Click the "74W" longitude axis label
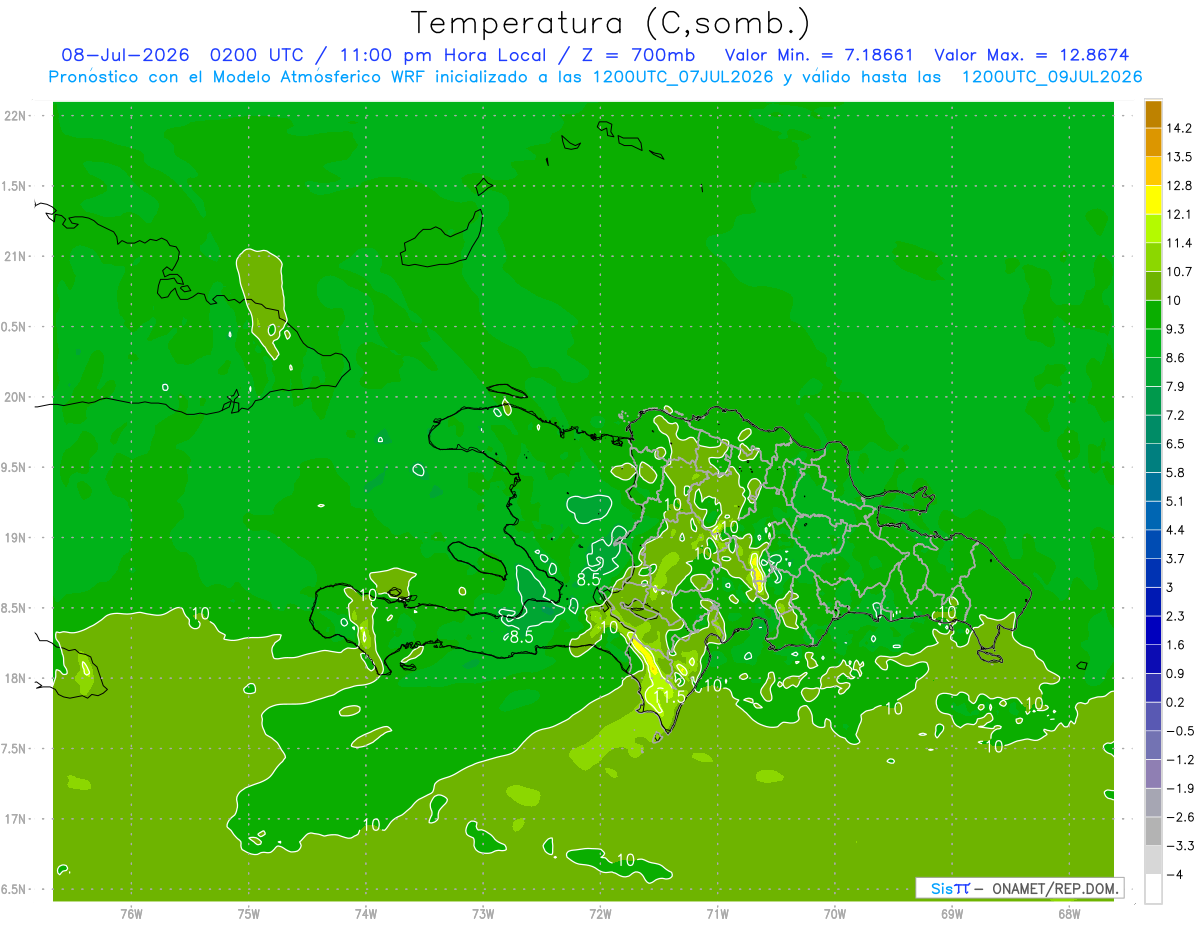The width and height of the screenshot is (1200, 927). click(x=366, y=913)
